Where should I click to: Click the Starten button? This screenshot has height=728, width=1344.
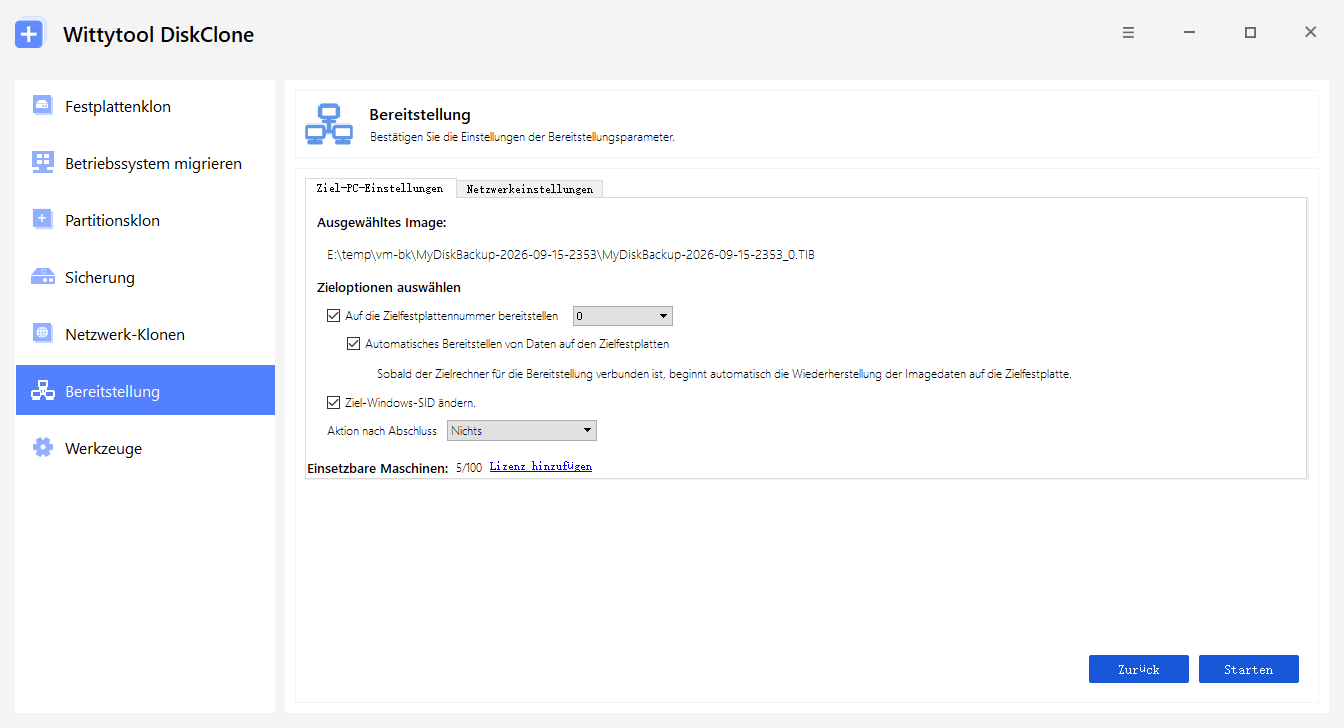[x=1248, y=669]
